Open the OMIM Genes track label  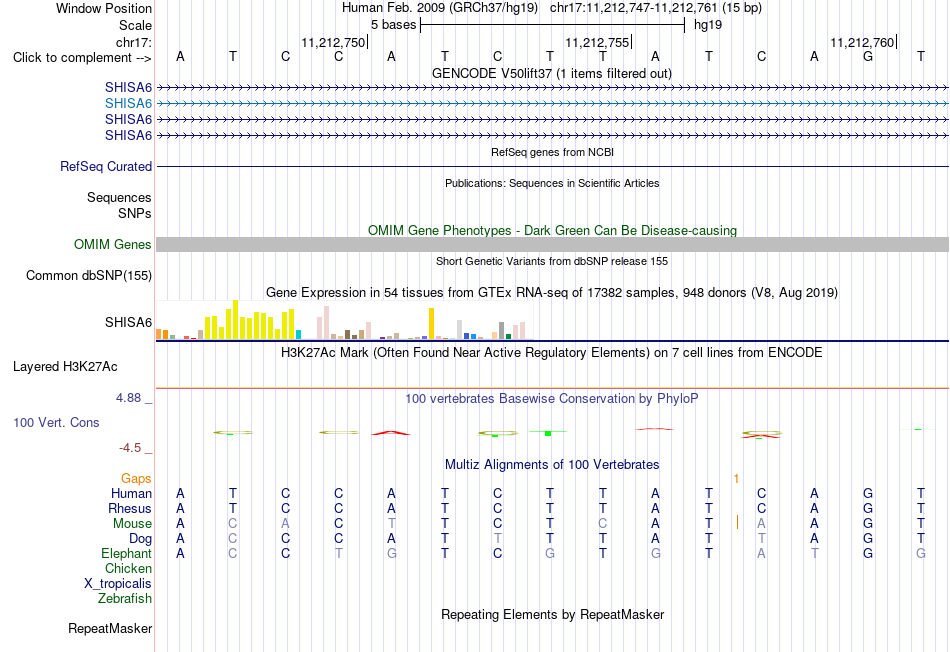[x=112, y=244]
